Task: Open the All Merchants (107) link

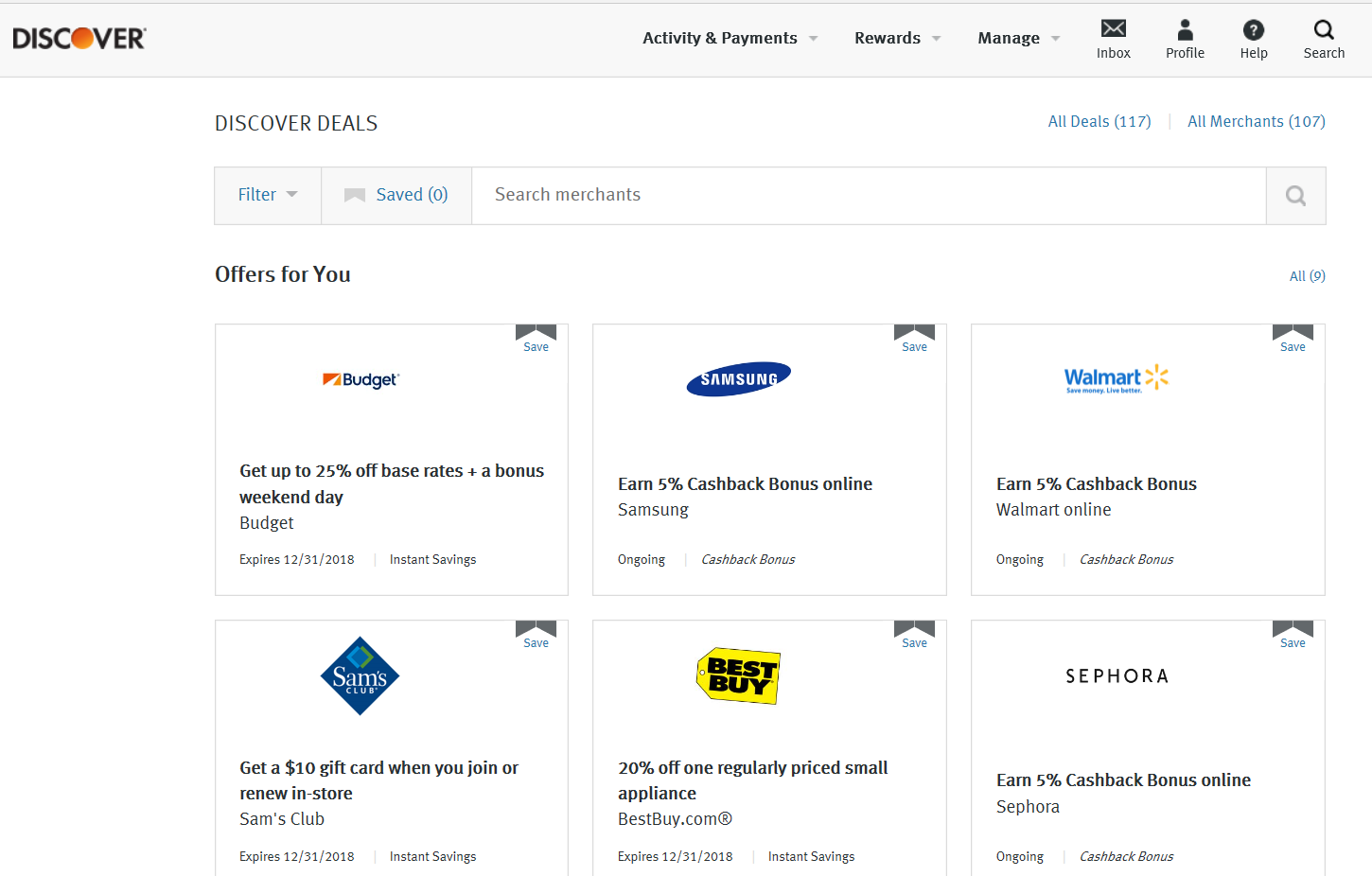Action: click(1256, 121)
